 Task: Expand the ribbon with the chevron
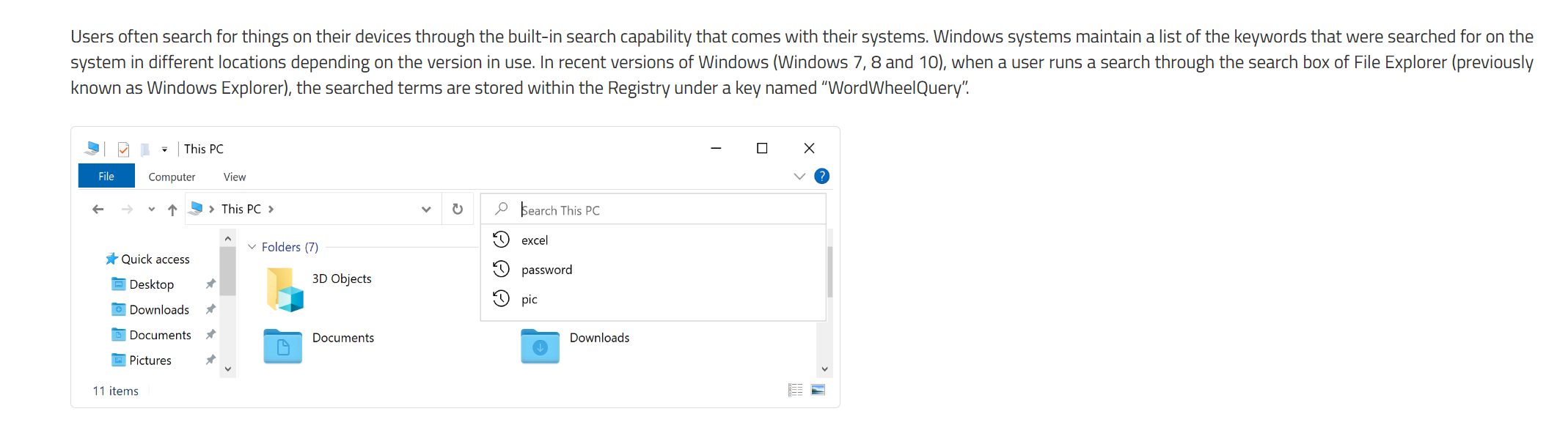pos(799,176)
